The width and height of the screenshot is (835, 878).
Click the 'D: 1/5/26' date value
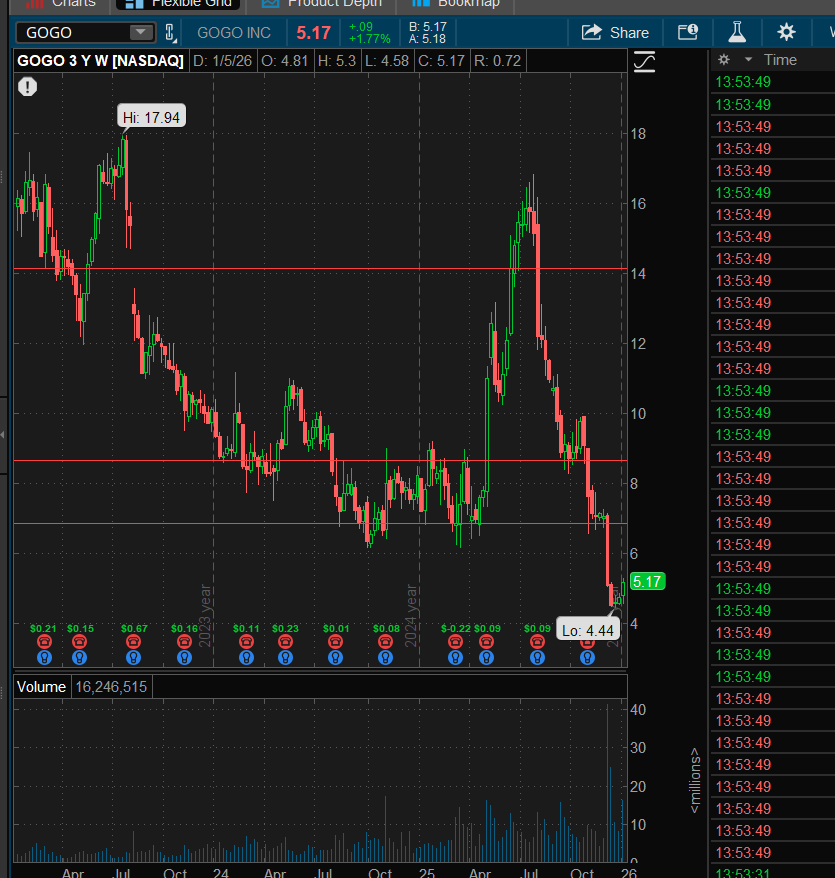pyautogui.click(x=222, y=60)
